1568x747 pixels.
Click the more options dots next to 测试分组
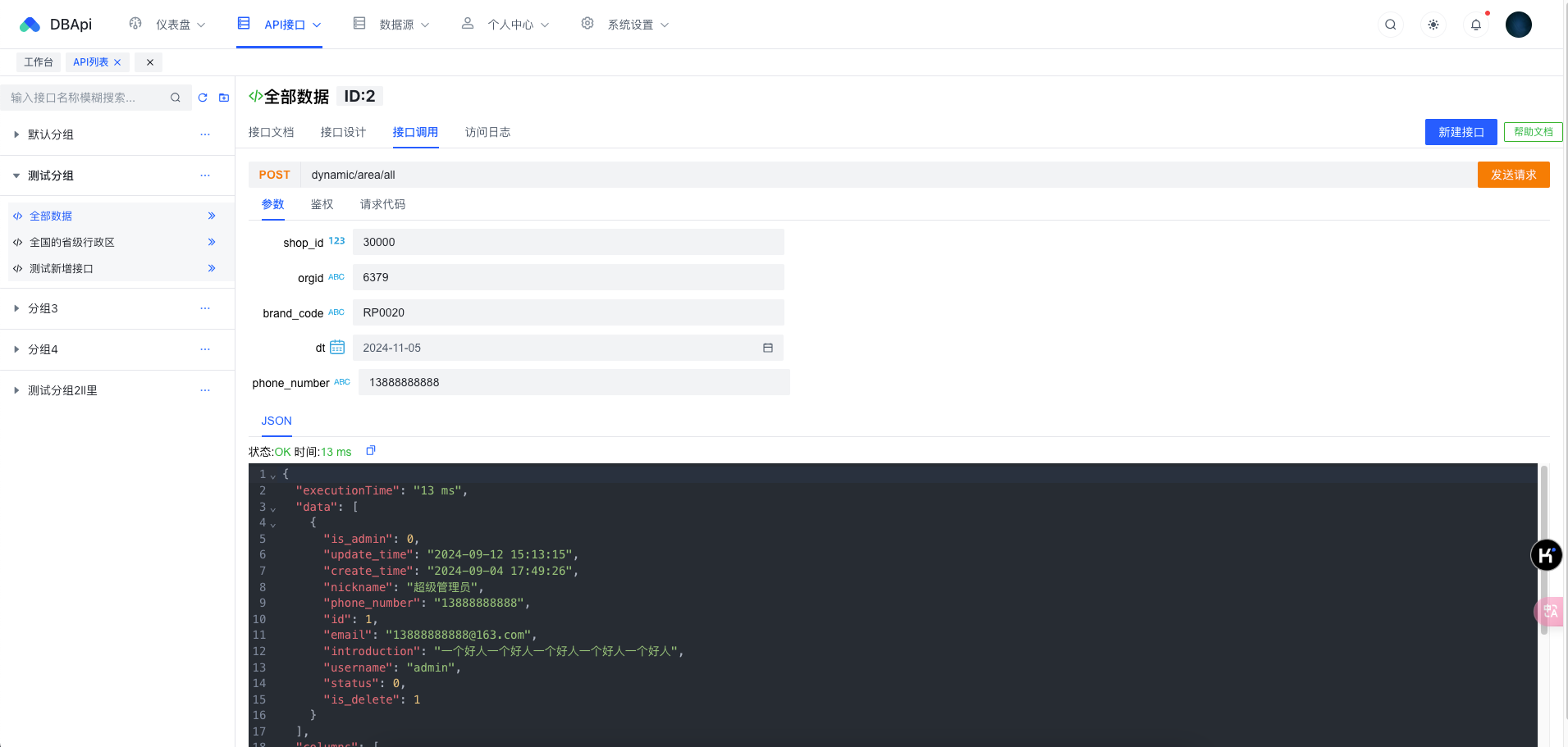(204, 175)
